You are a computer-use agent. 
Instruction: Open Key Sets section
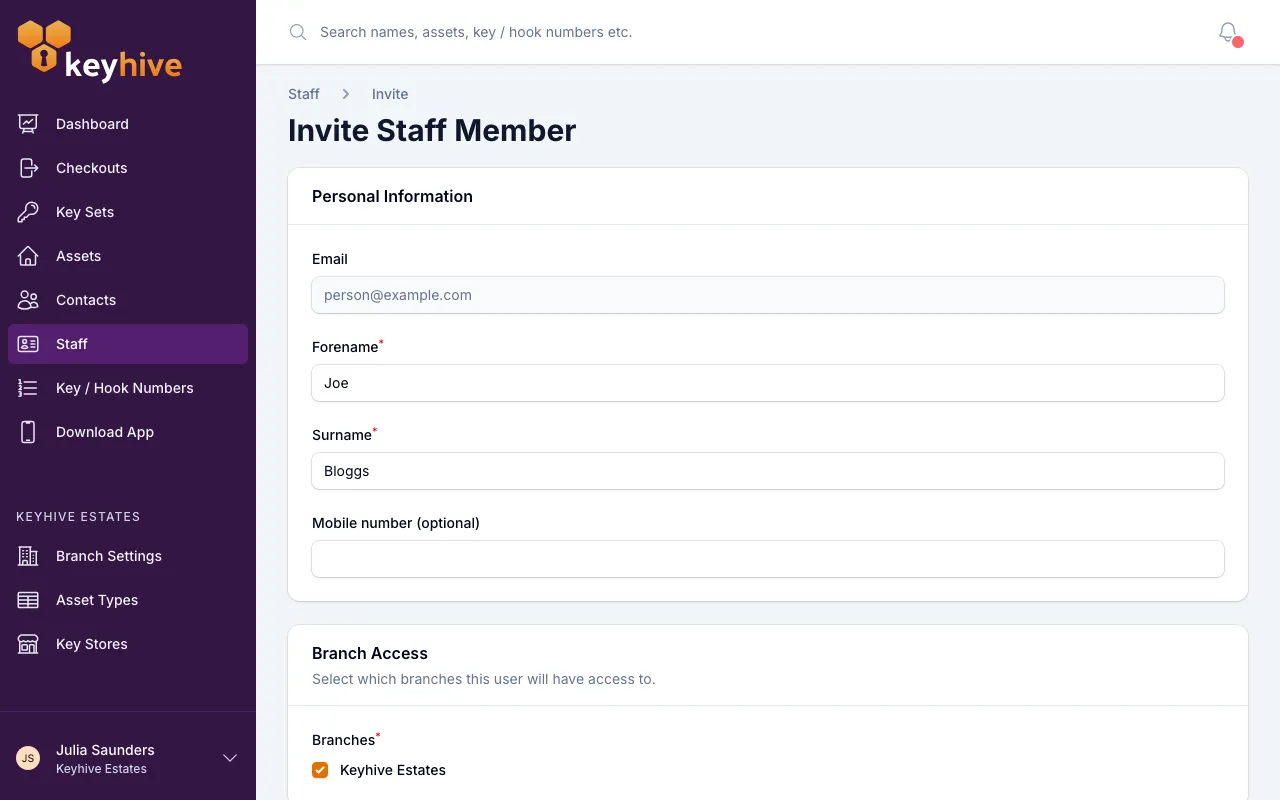[x=128, y=212]
